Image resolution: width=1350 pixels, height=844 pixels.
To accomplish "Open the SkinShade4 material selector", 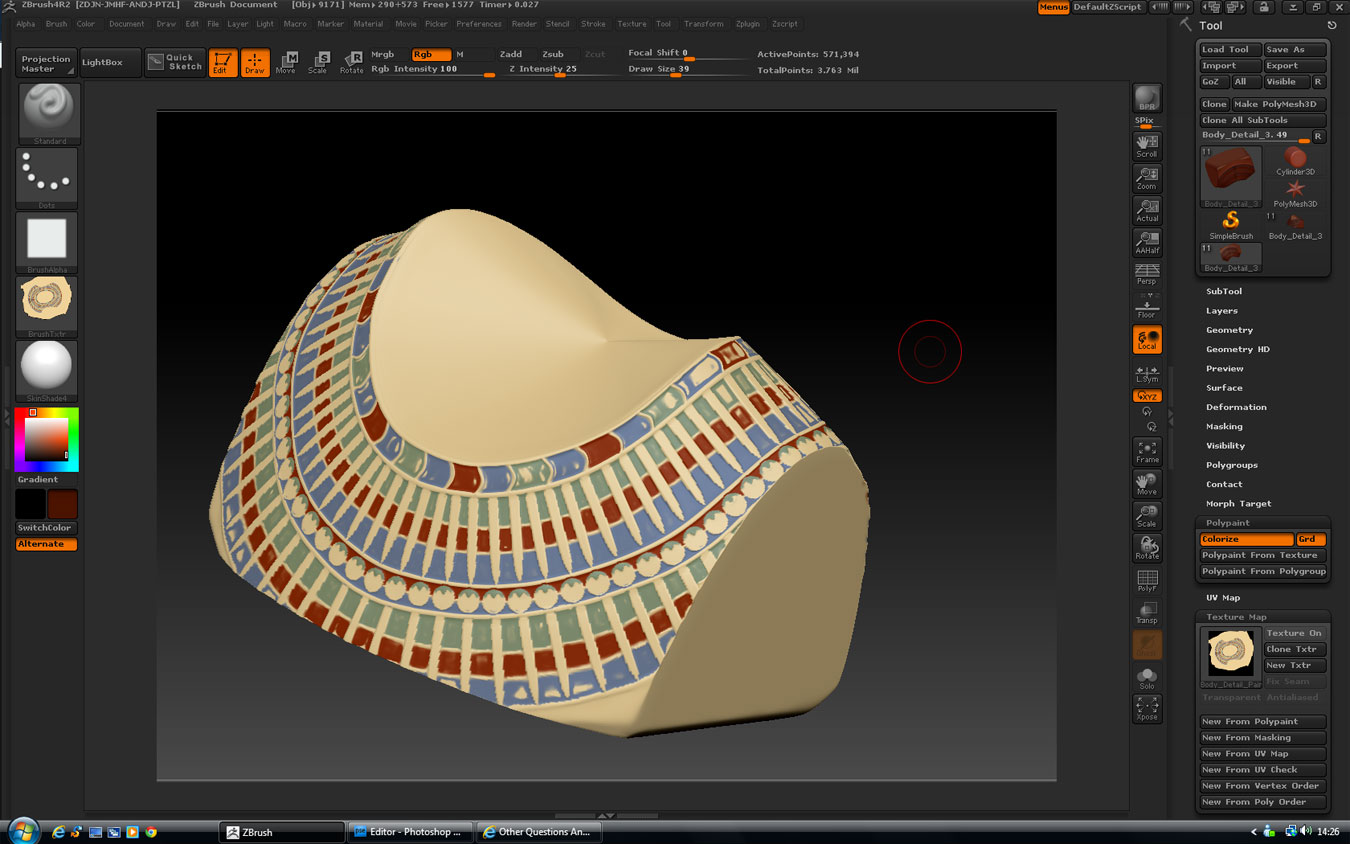I will 47,371.
